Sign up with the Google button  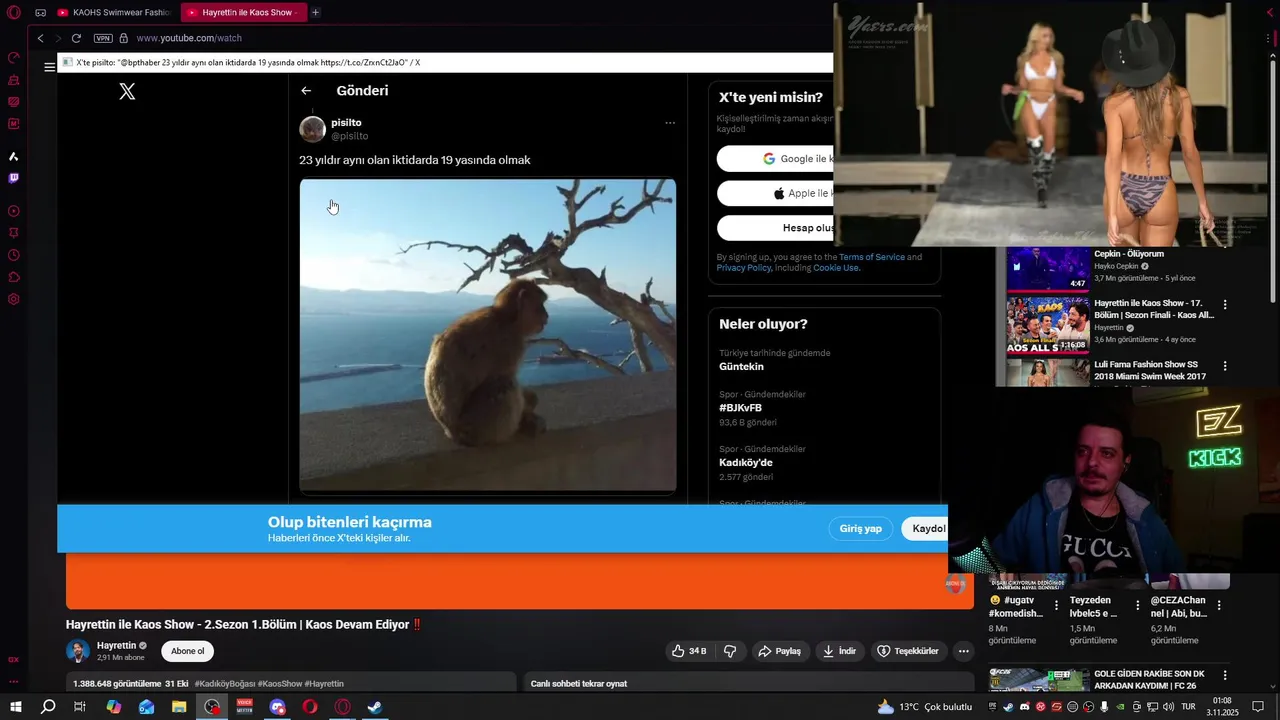coord(775,158)
